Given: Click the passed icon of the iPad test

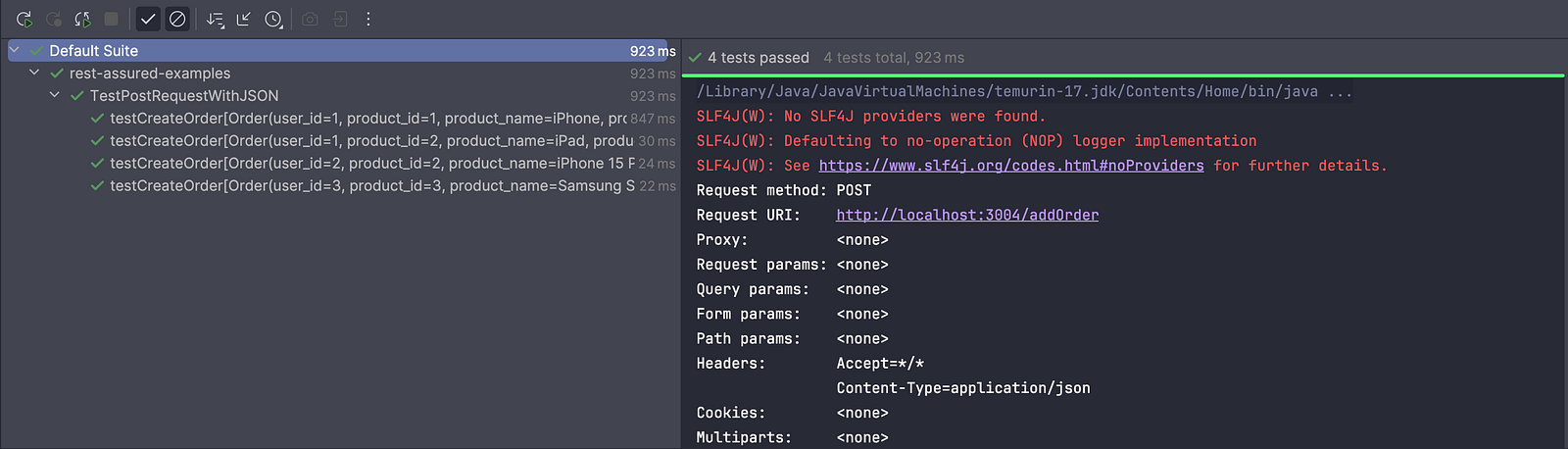Looking at the screenshot, I should pyautogui.click(x=97, y=141).
